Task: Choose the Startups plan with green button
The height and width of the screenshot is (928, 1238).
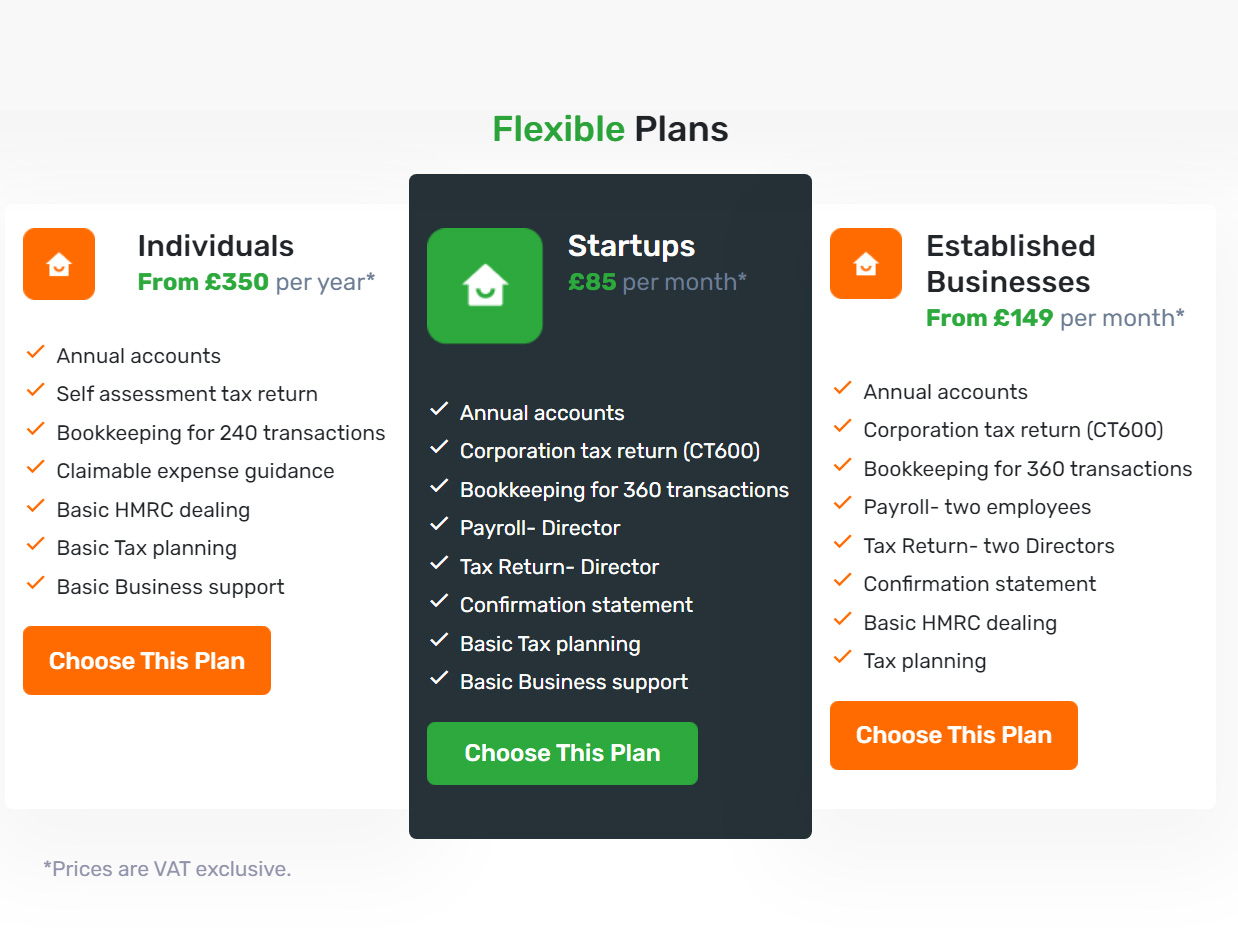Action: (562, 753)
